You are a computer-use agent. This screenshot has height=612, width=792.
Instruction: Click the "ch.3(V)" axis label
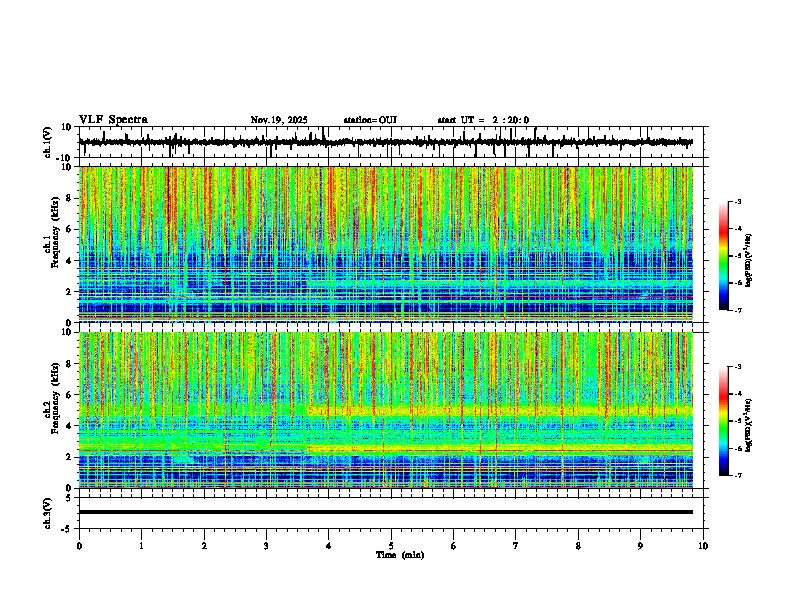[47, 513]
